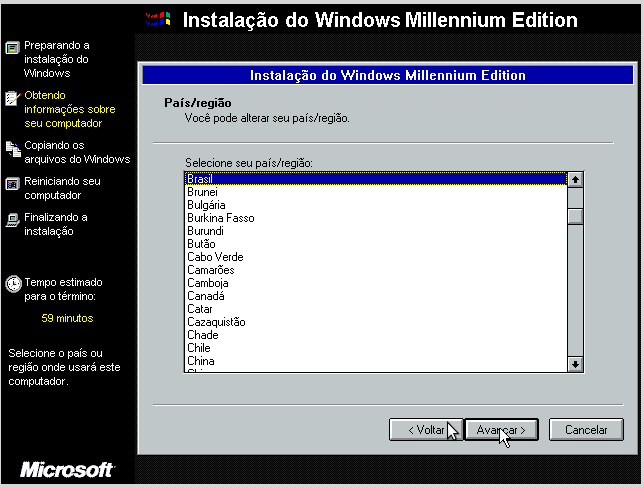Click the clock icon beside Tempo estimado
Screen dimensions: 644x487
click(x=13, y=284)
